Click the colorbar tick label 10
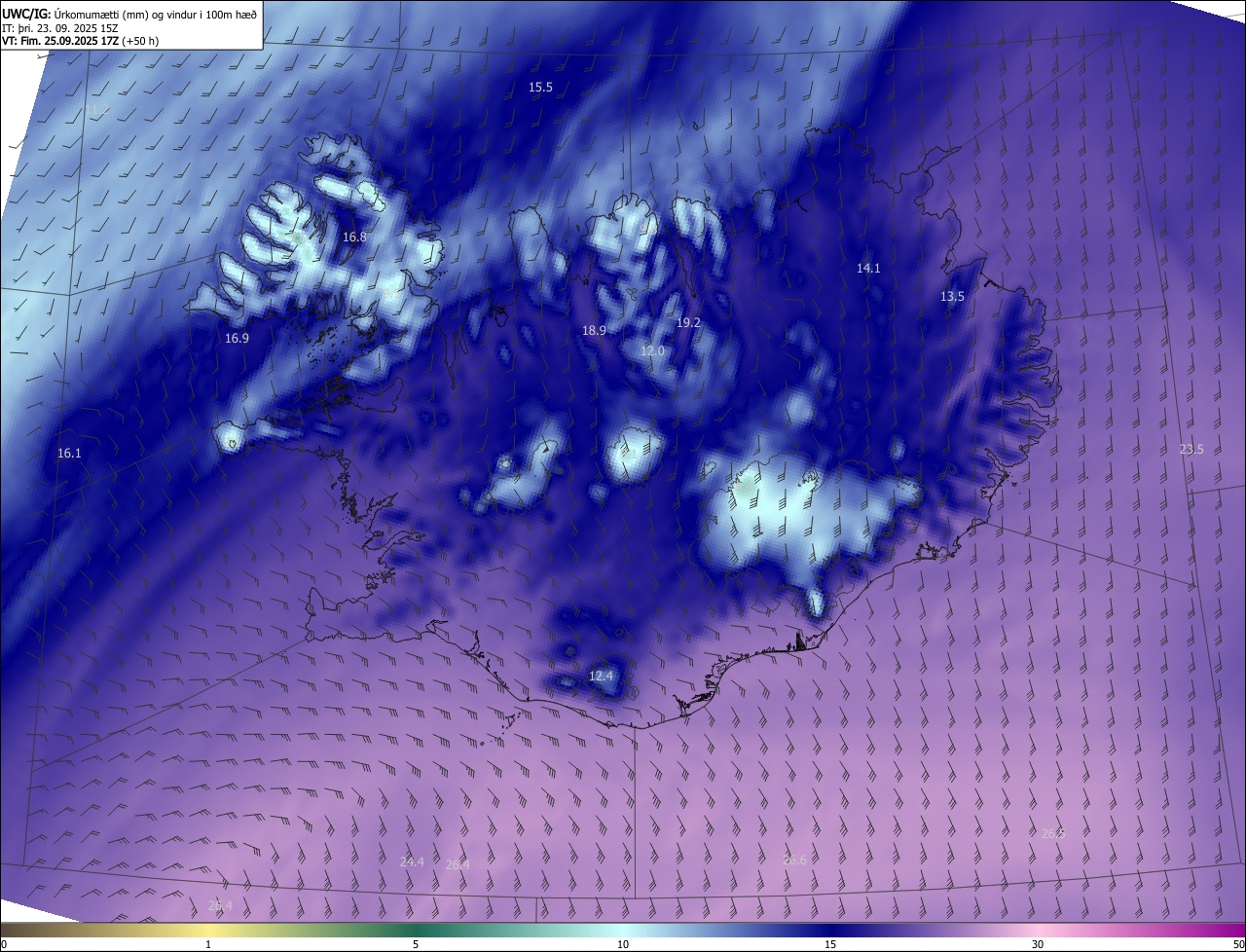Image resolution: width=1246 pixels, height=952 pixels. coord(623,945)
